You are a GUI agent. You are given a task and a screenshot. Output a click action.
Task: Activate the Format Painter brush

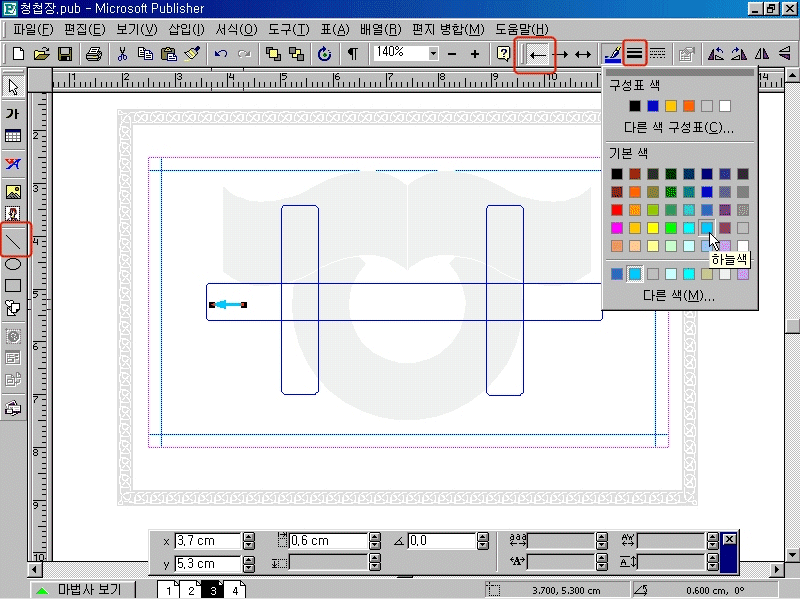pos(192,54)
